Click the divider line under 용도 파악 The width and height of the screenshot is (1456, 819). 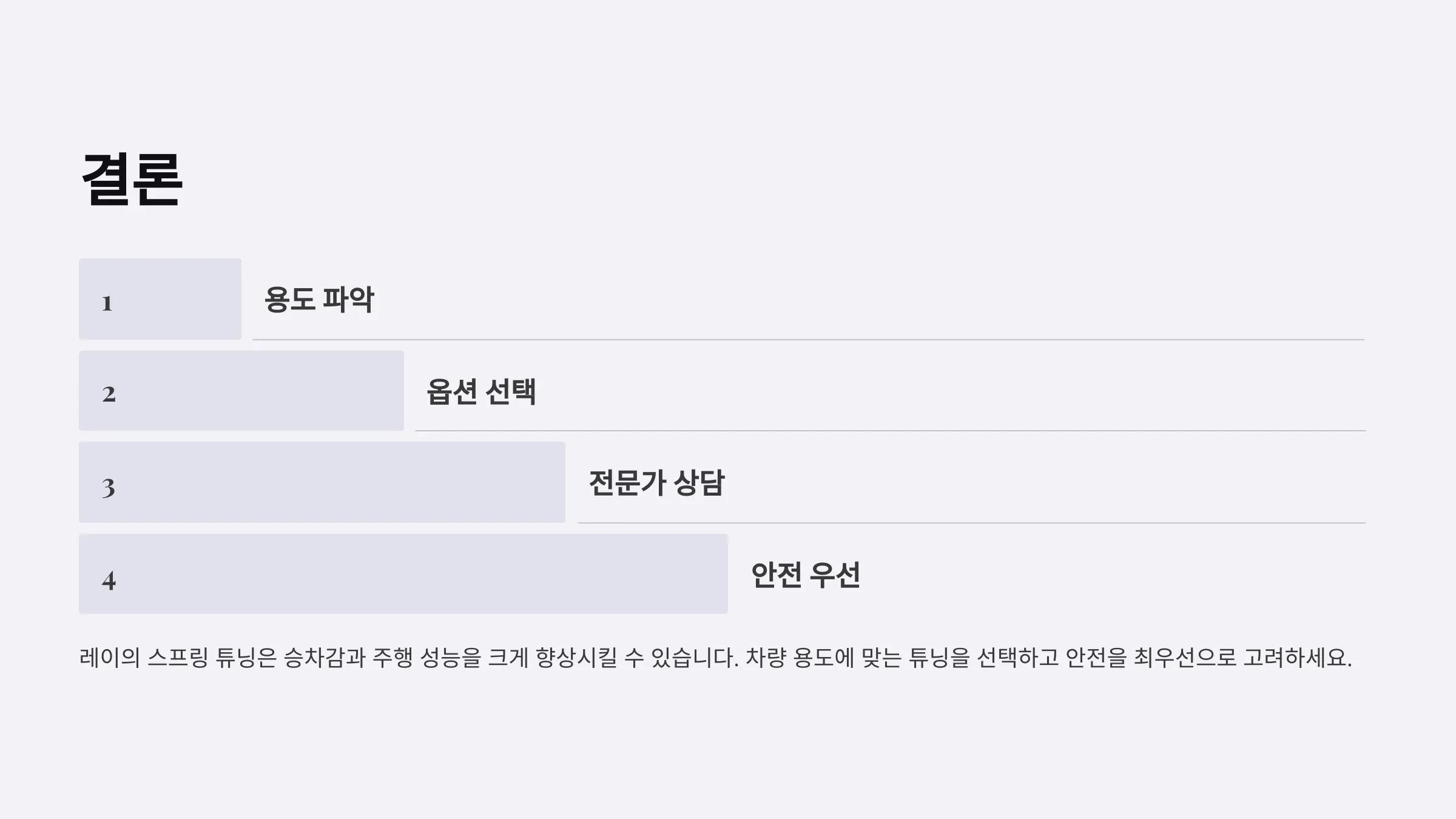(809, 340)
